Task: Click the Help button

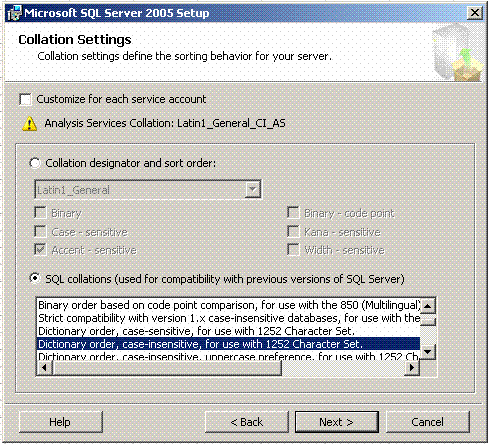Action: pos(60,422)
